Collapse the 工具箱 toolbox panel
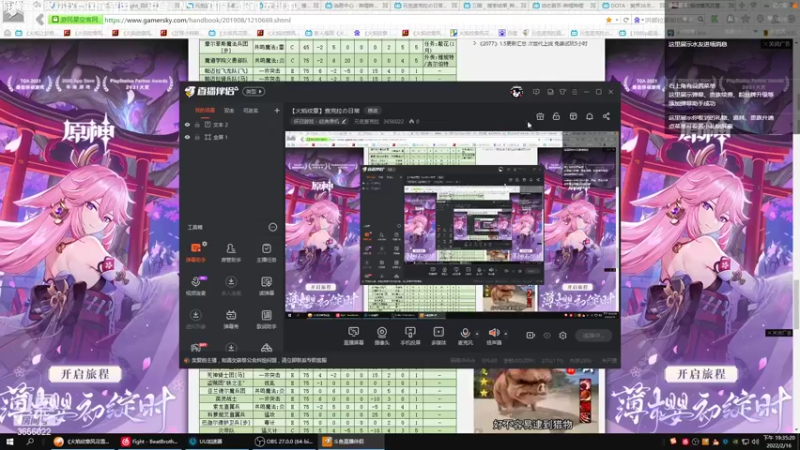The image size is (800, 450). (273, 227)
